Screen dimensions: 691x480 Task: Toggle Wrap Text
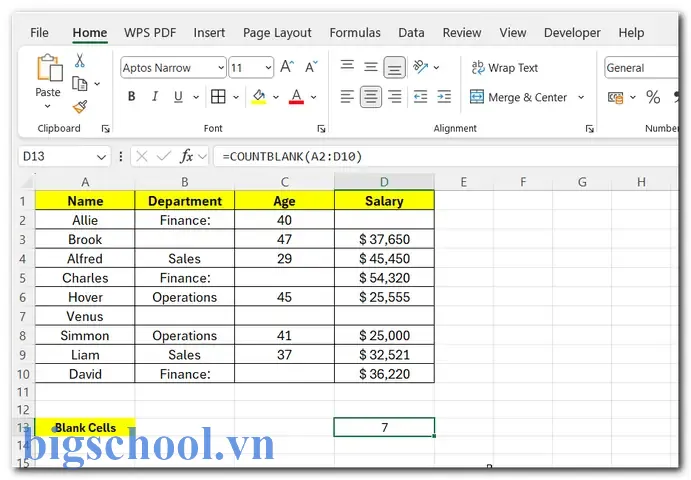504,68
